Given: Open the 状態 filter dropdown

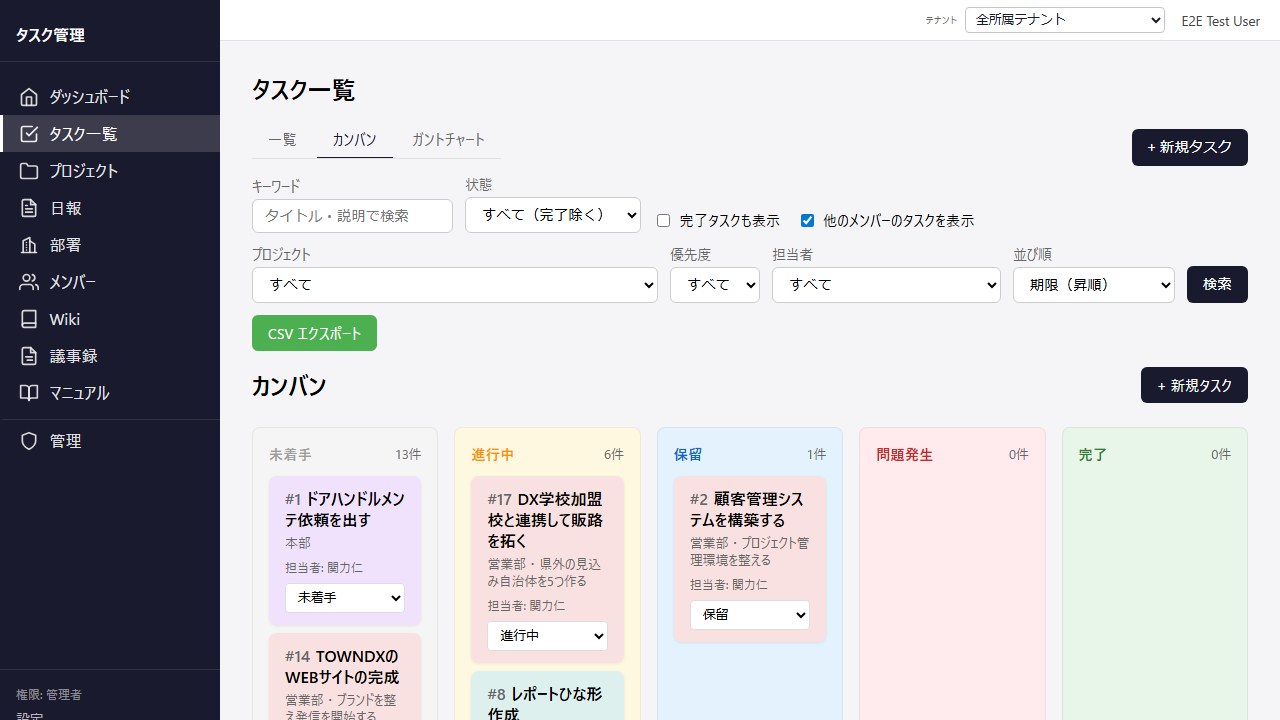Looking at the screenshot, I should (x=553, y=215).
